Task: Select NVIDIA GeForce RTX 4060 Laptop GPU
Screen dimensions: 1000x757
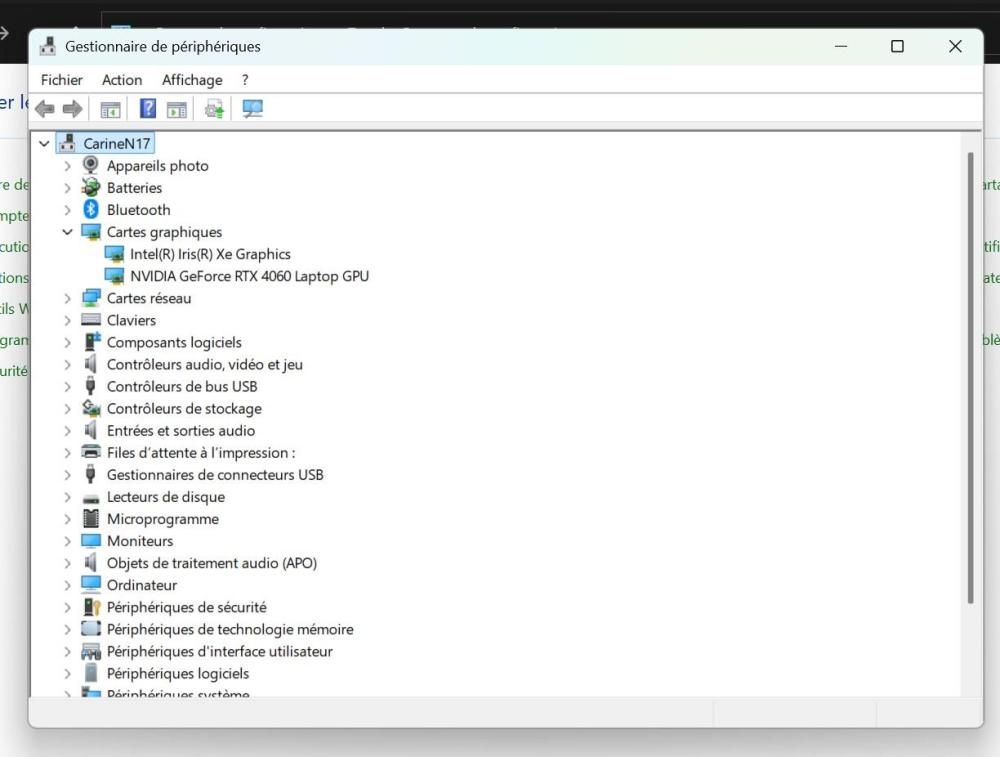Action: tap(249, 276)
